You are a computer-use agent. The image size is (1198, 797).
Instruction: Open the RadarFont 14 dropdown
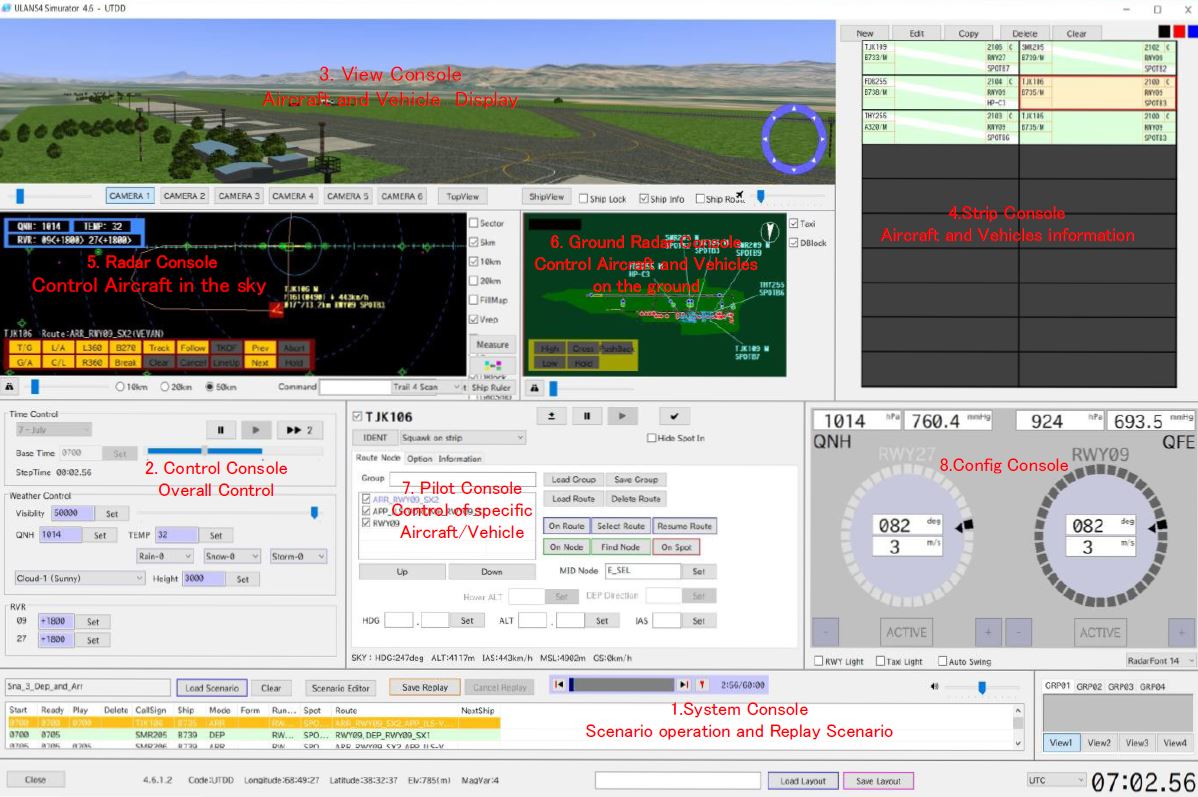coord(1160,660)
